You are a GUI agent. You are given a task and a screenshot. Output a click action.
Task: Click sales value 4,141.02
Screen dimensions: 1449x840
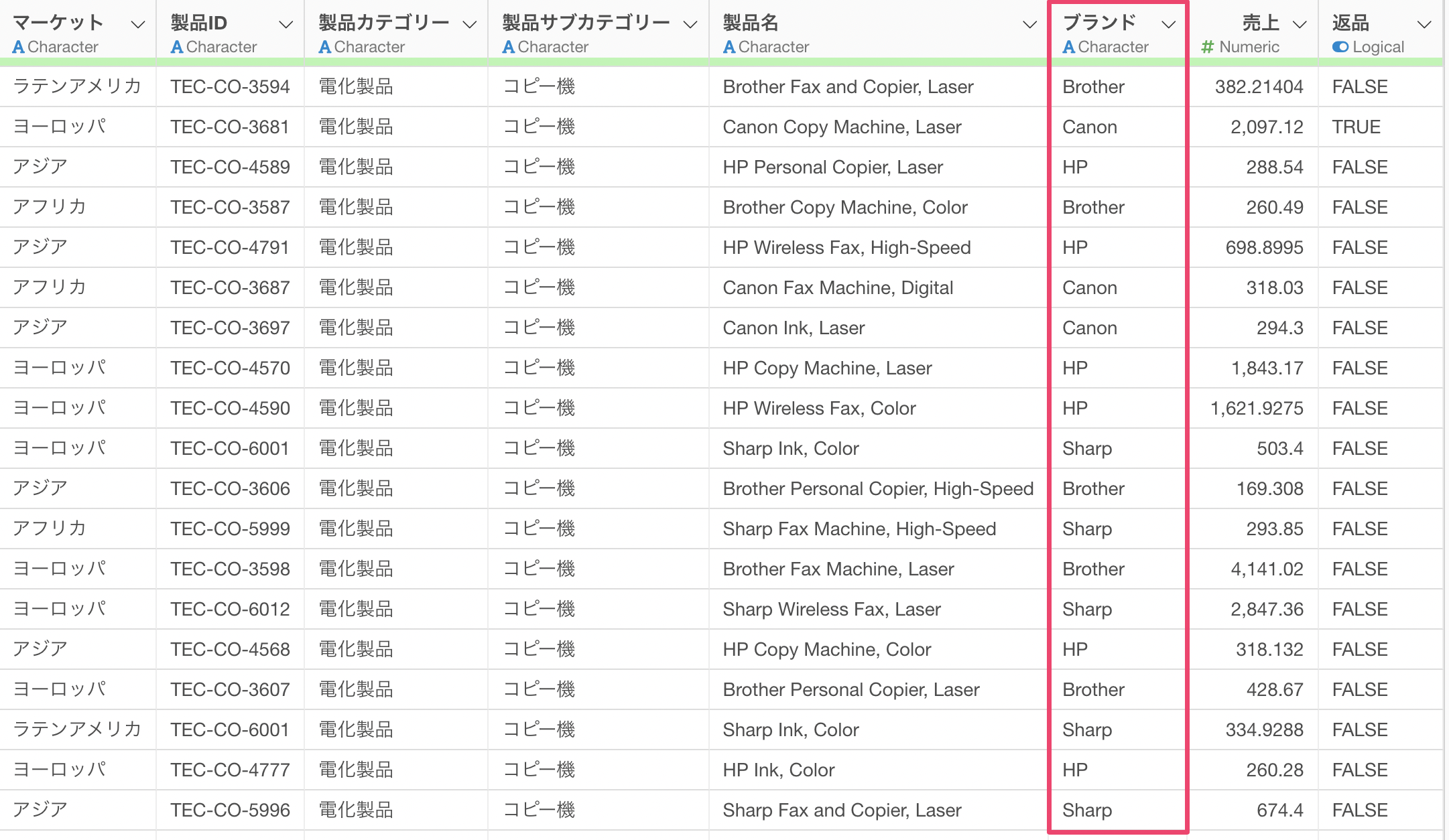1267,569
